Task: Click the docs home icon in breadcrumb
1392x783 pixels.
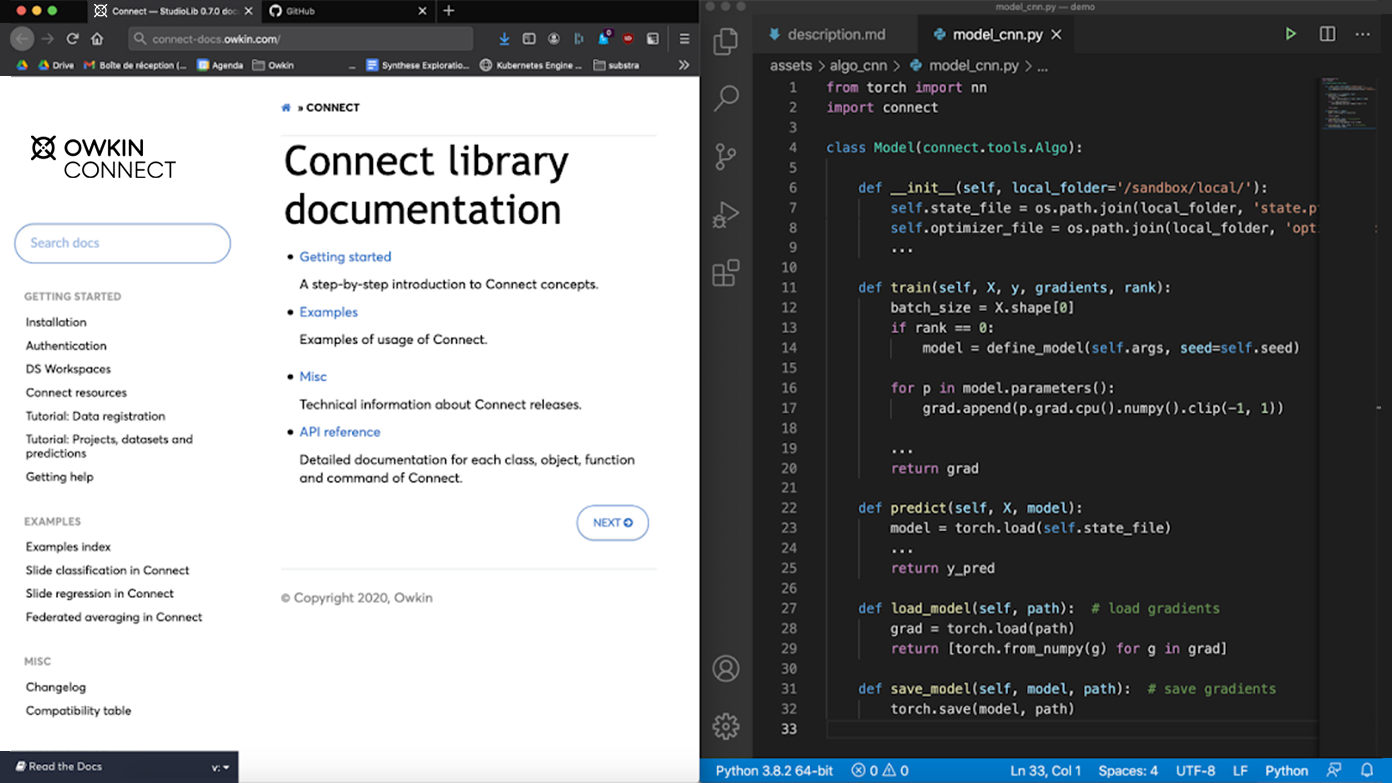Action: 286,107
